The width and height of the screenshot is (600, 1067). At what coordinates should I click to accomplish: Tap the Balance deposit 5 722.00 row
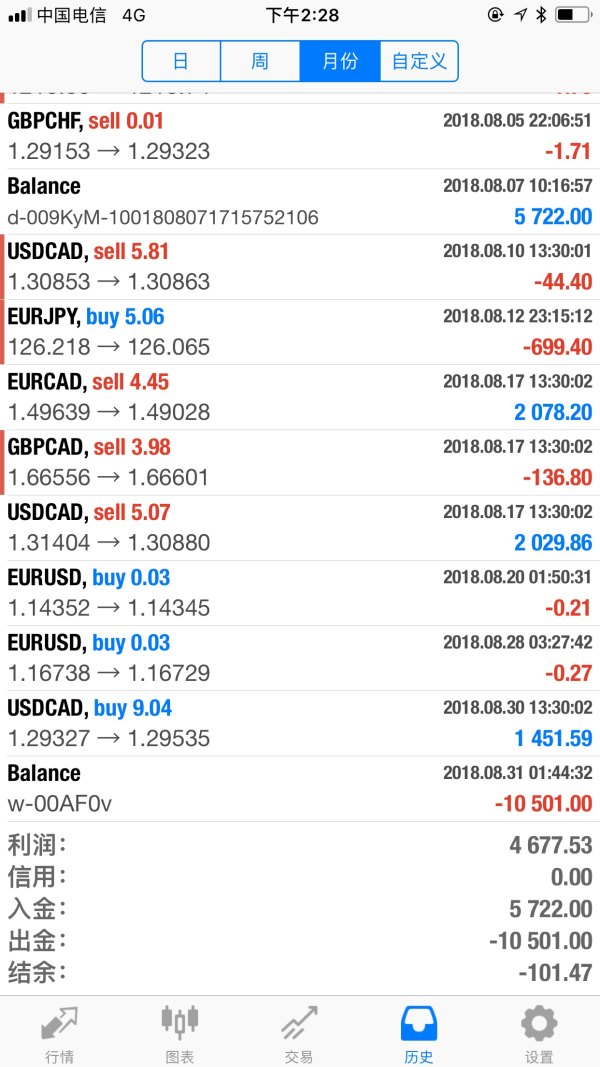click(x=300, y=201)
